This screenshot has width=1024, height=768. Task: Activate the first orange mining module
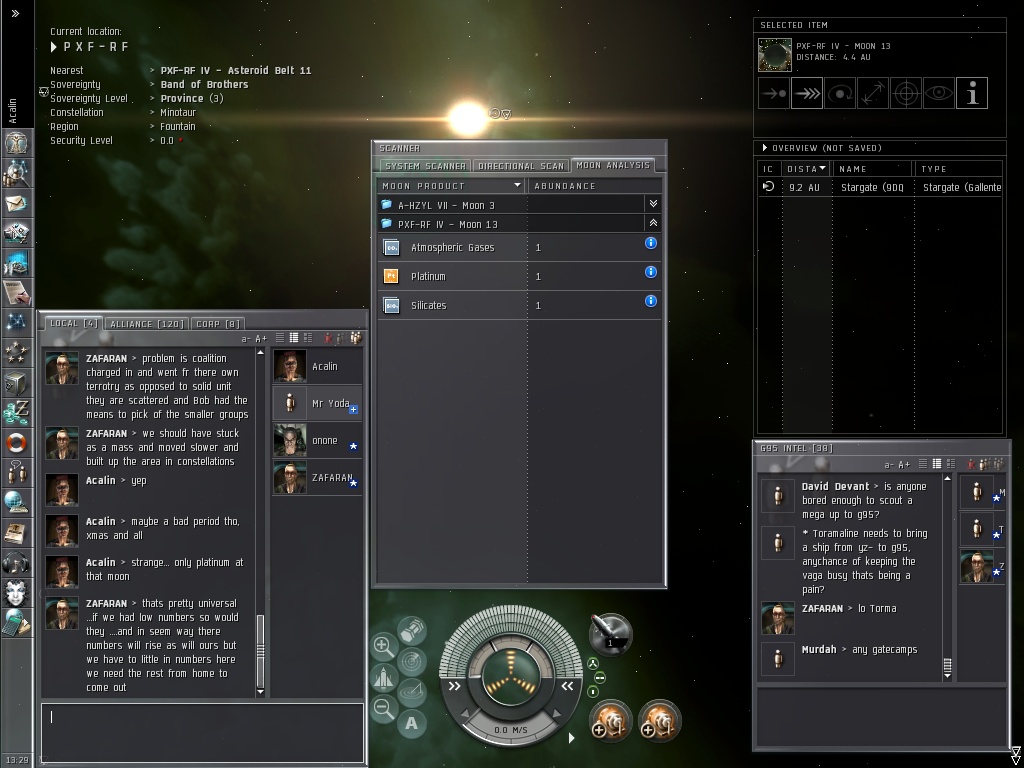coord(611,721)
